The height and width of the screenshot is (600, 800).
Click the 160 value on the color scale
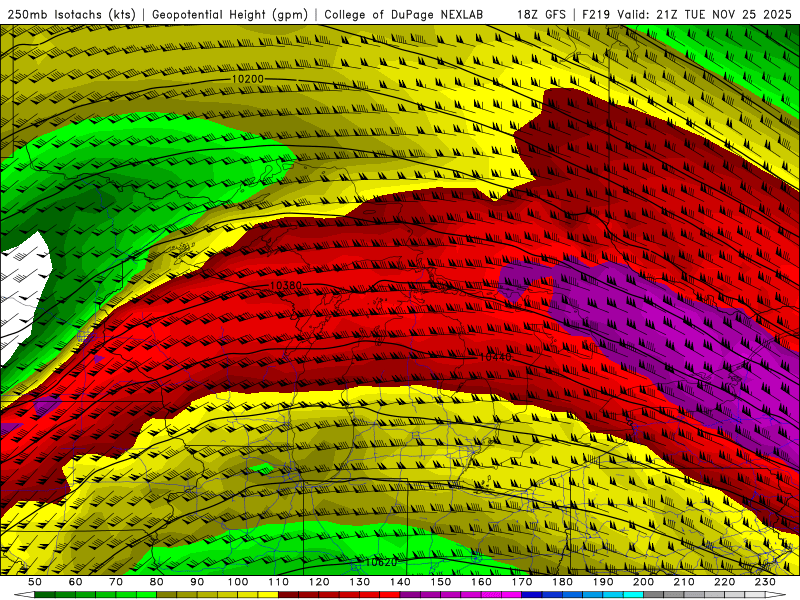pos(481,582)
